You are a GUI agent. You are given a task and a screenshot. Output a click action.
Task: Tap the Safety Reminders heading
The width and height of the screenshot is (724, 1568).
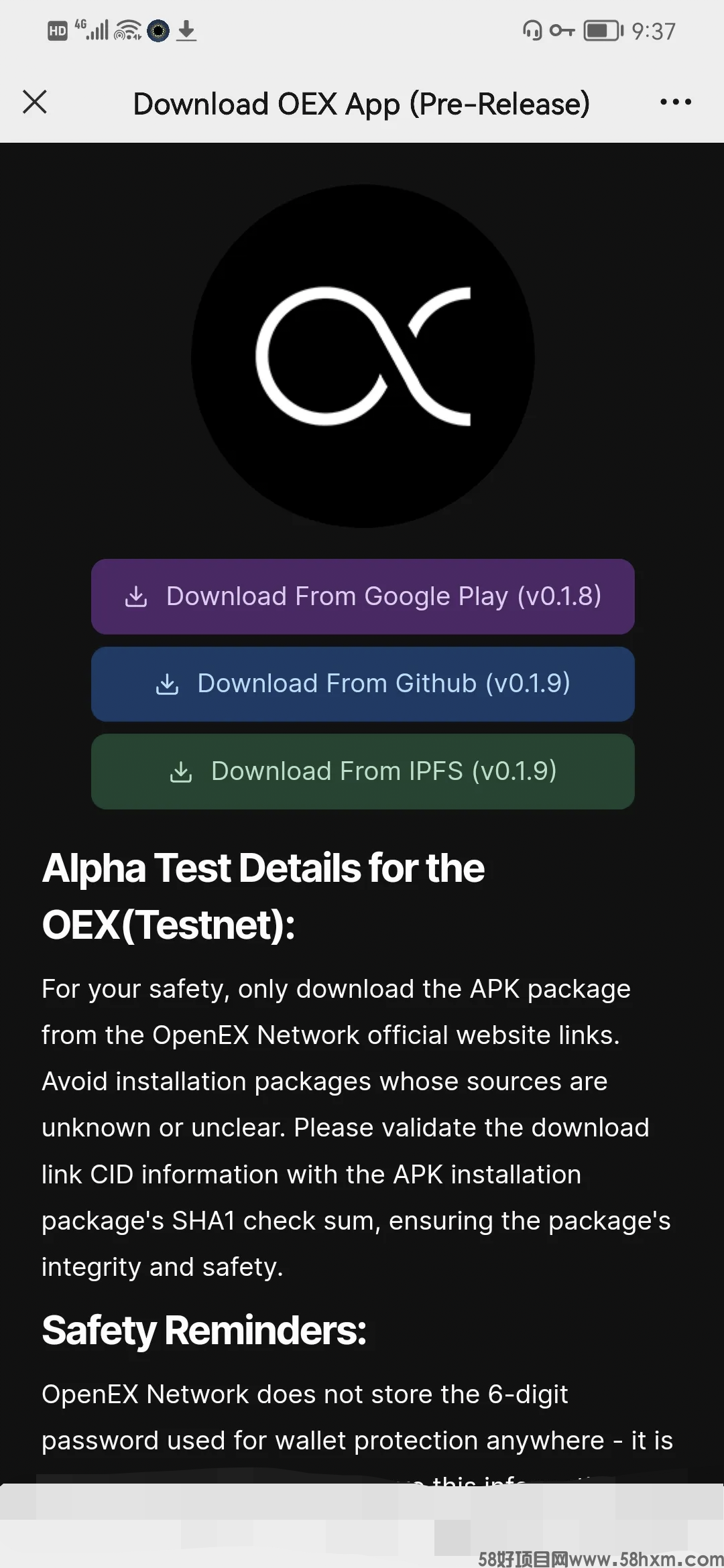click(204, 1330)
